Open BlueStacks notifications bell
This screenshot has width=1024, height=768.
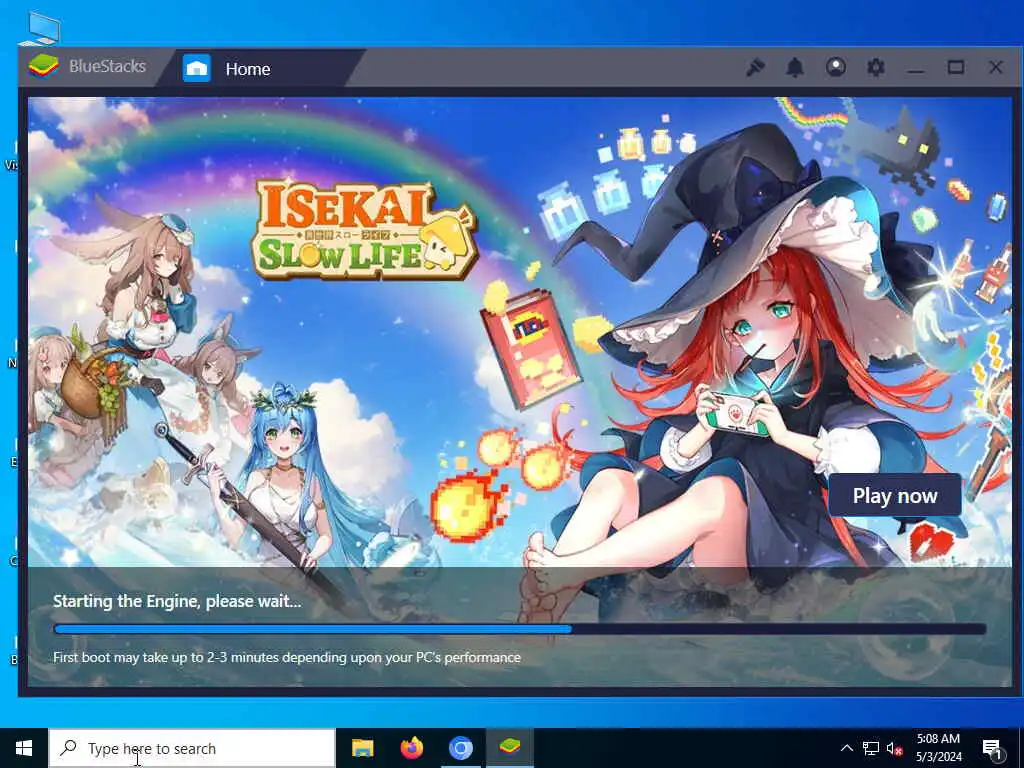(x=795, y=67)
